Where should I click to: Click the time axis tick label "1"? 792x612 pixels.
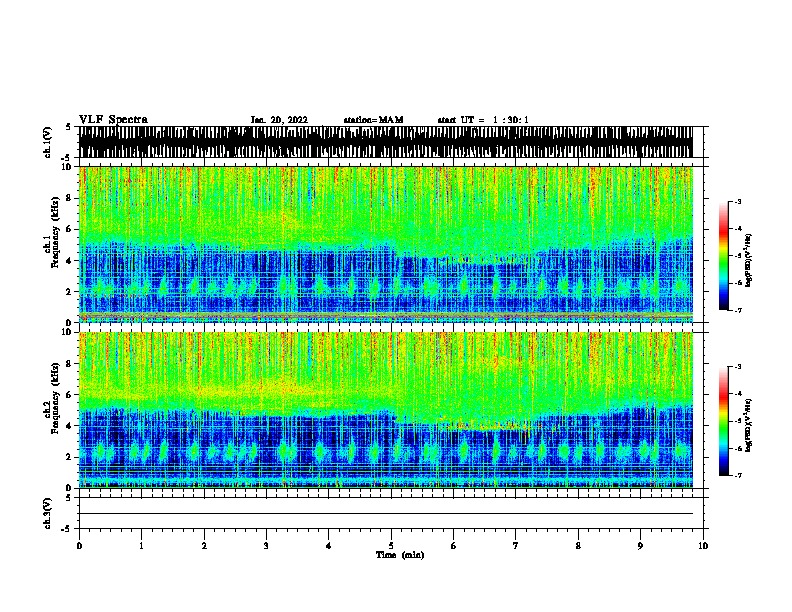click(x=141, y=546)
